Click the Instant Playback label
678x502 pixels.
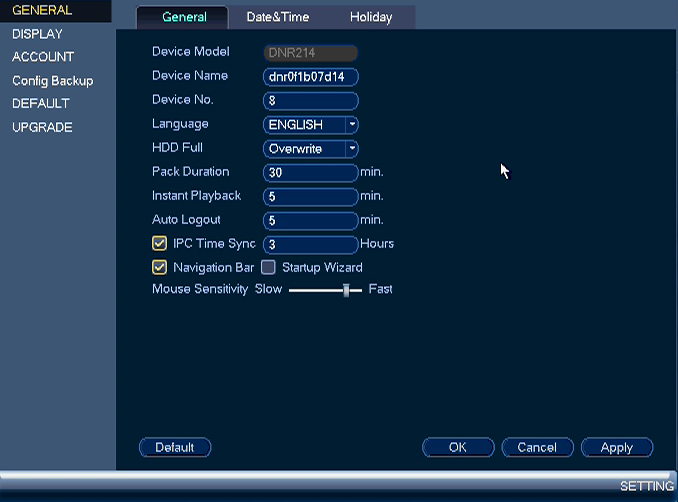(x=196, y=196)
